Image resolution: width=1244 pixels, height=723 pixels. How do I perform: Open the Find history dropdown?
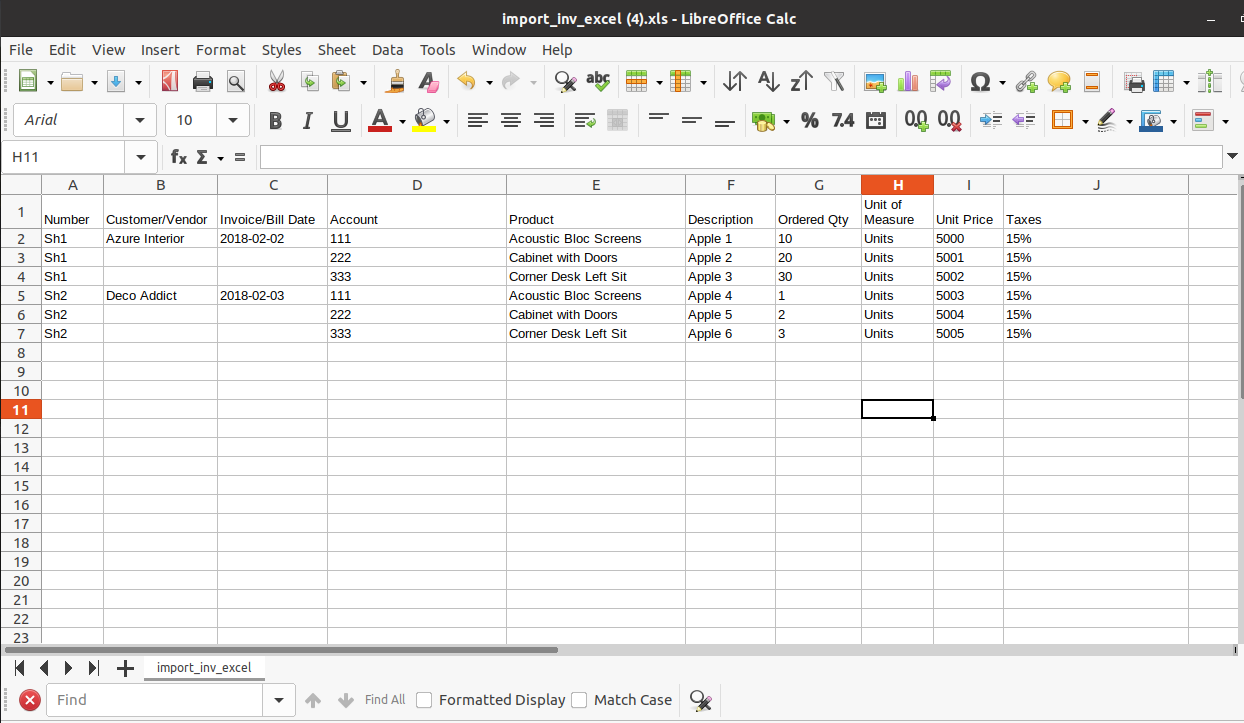click(278, 700)
